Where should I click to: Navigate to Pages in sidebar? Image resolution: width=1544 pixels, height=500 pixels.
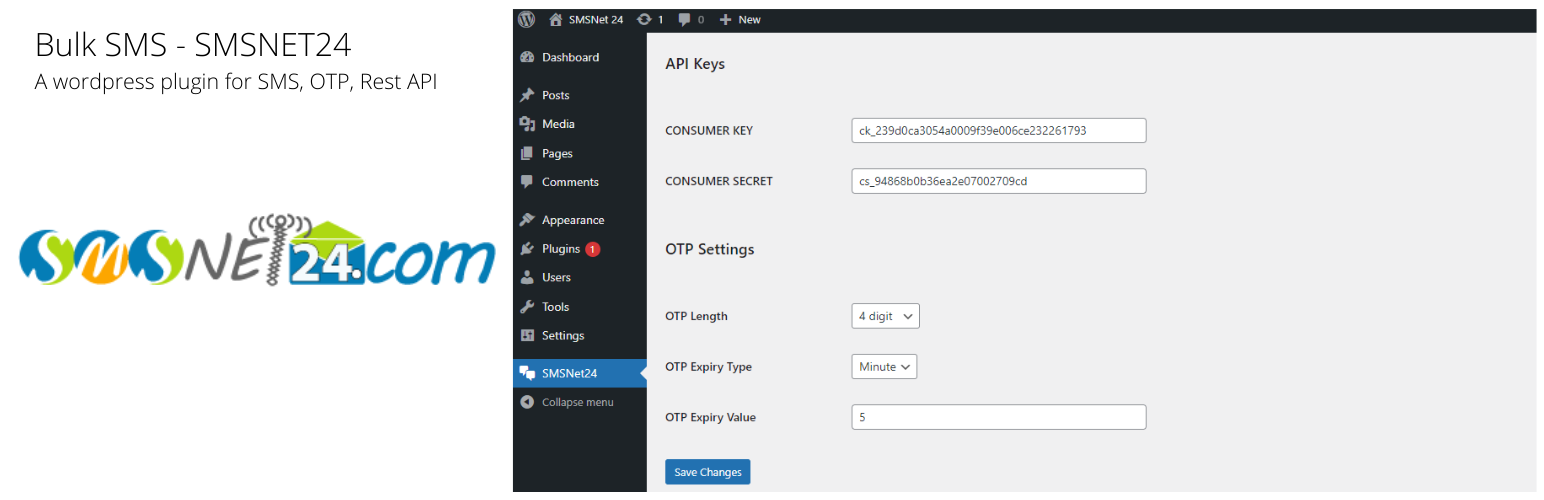[x=557, y=153]
